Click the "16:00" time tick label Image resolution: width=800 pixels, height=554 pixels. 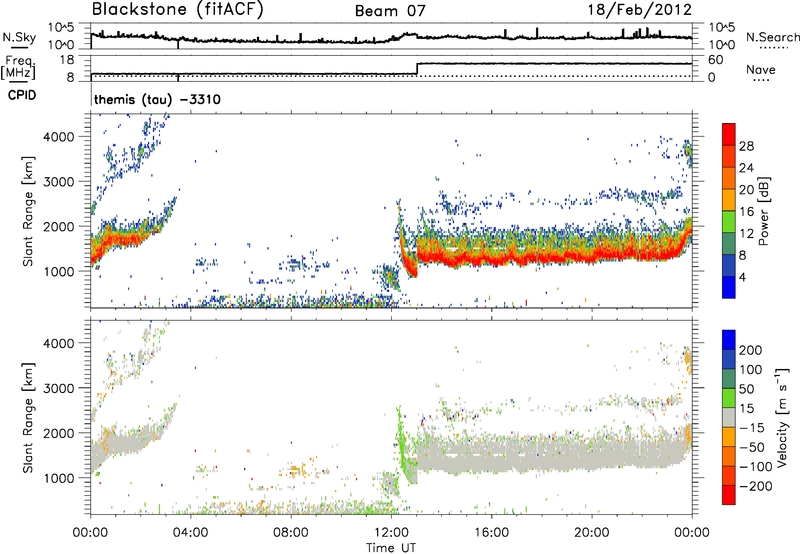tap(491, 533)
